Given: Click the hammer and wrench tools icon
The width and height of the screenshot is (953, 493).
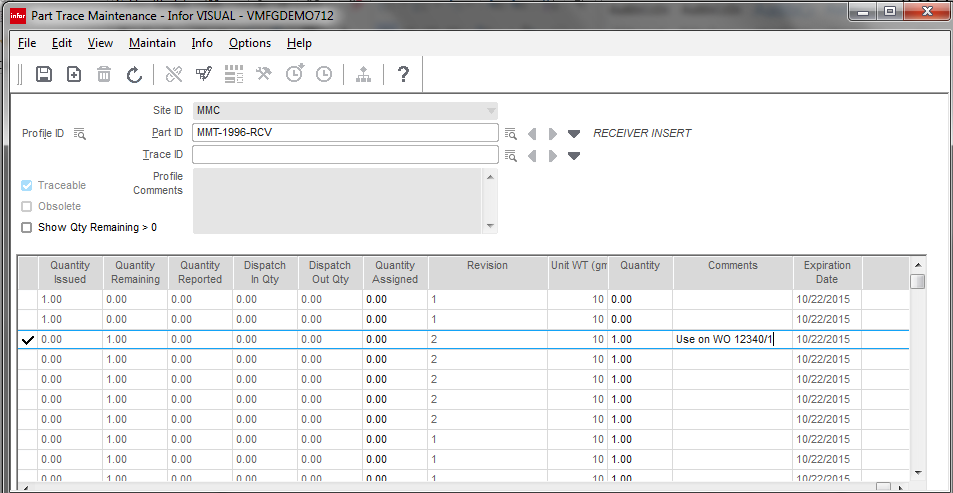Looking at the screenshot, I should [263, 74].
